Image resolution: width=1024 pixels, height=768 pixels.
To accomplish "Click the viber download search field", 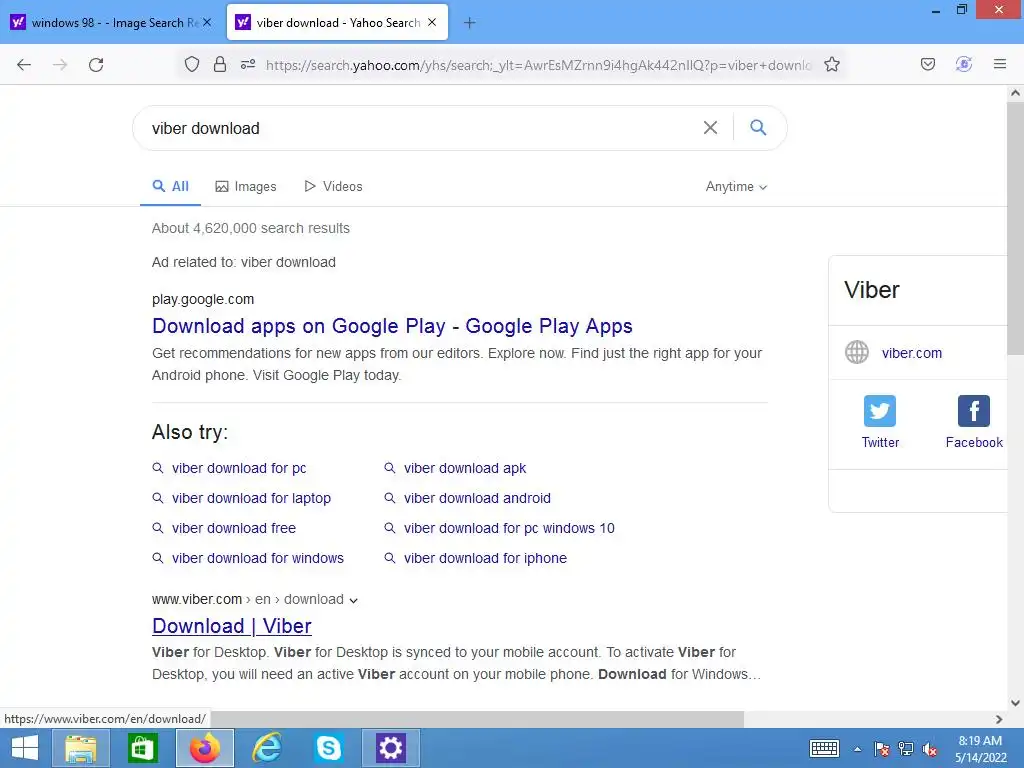I will click(x=418, y=128).
